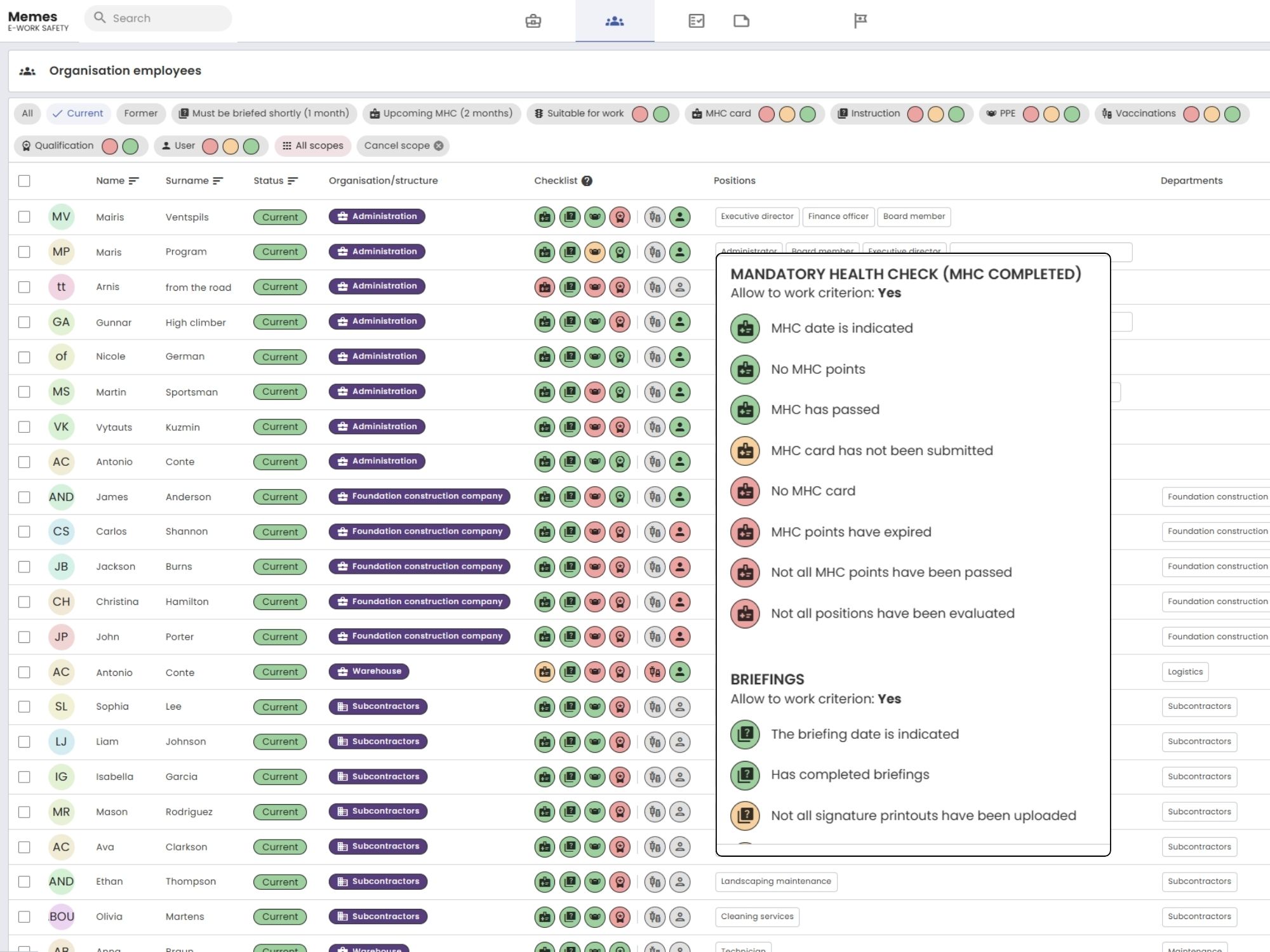Check the box for Mairis Ventspils row
1270x952 pixels.
click(24, 217)
